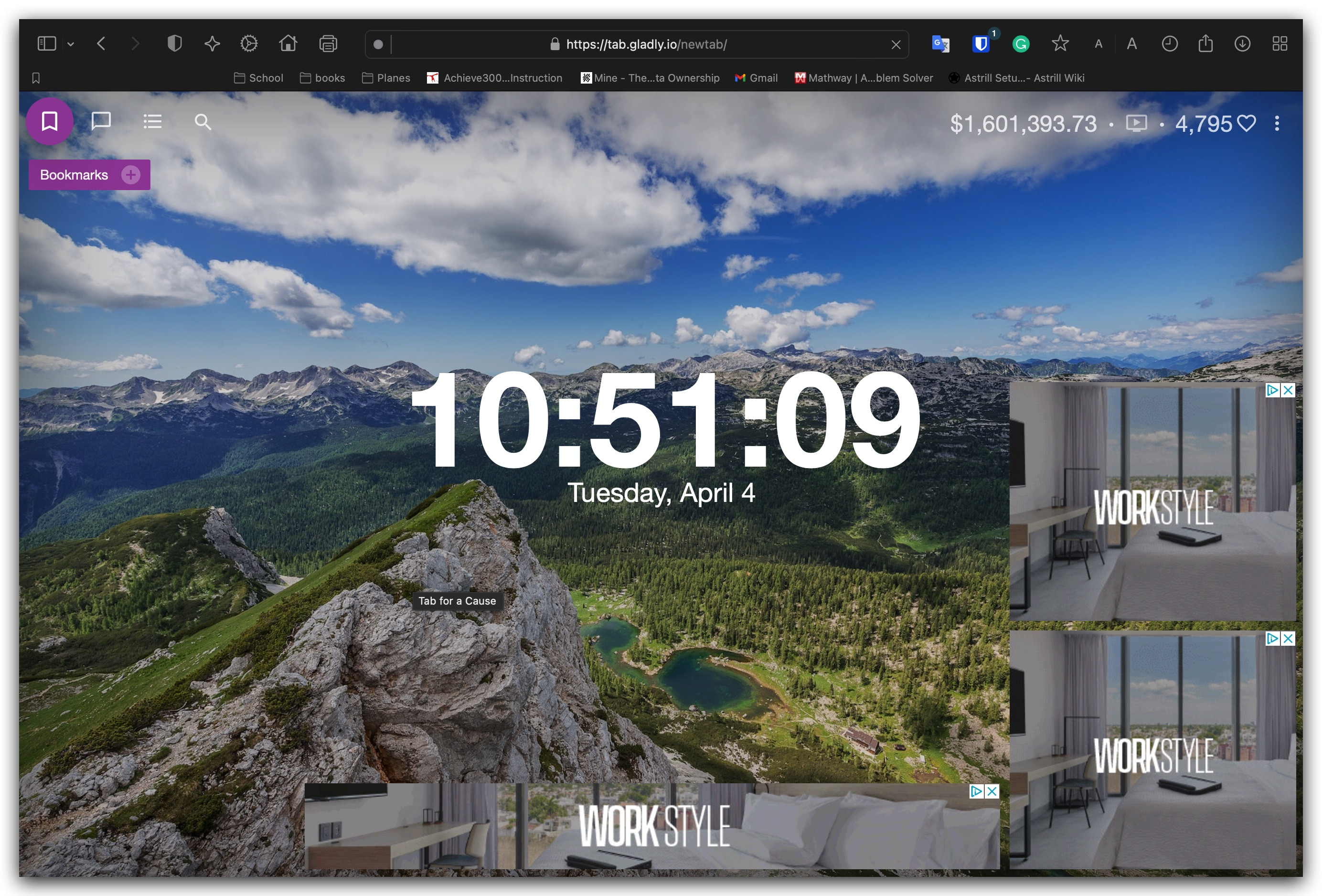1322x896 pixels.
Task: Click the bottom WorkStyle banner ad
Action: [x=651, y=826]
